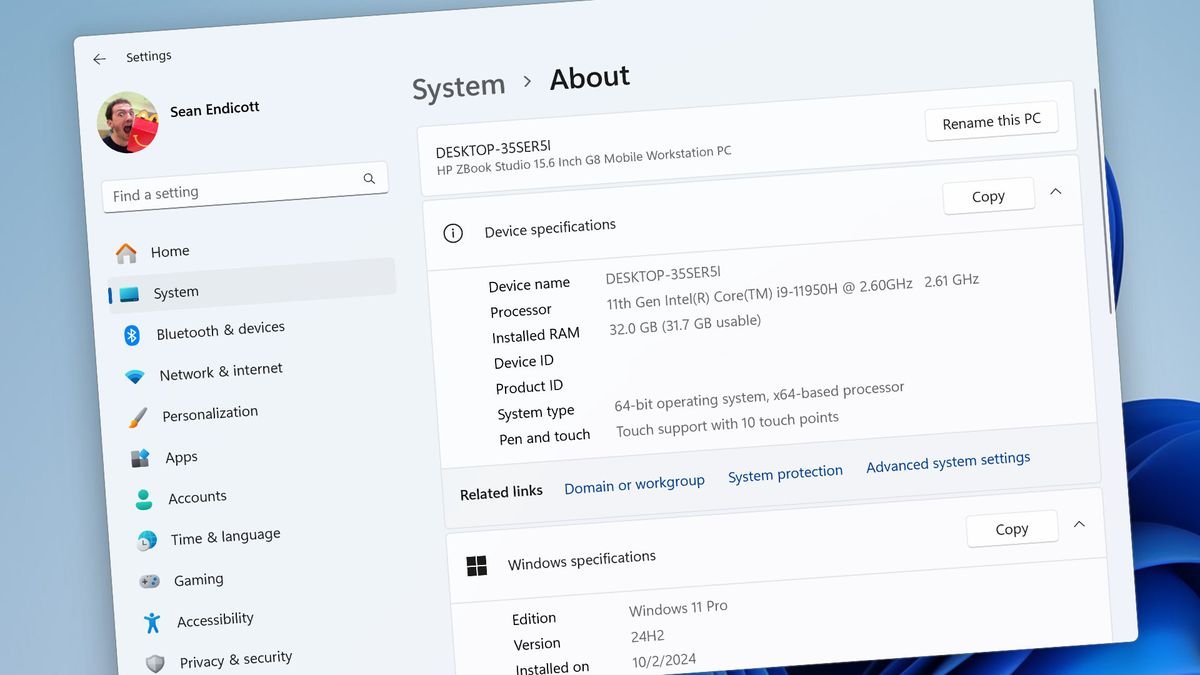Copy the Windows specifications
The image size is (1200, 675).
(x=1012, y=529)
